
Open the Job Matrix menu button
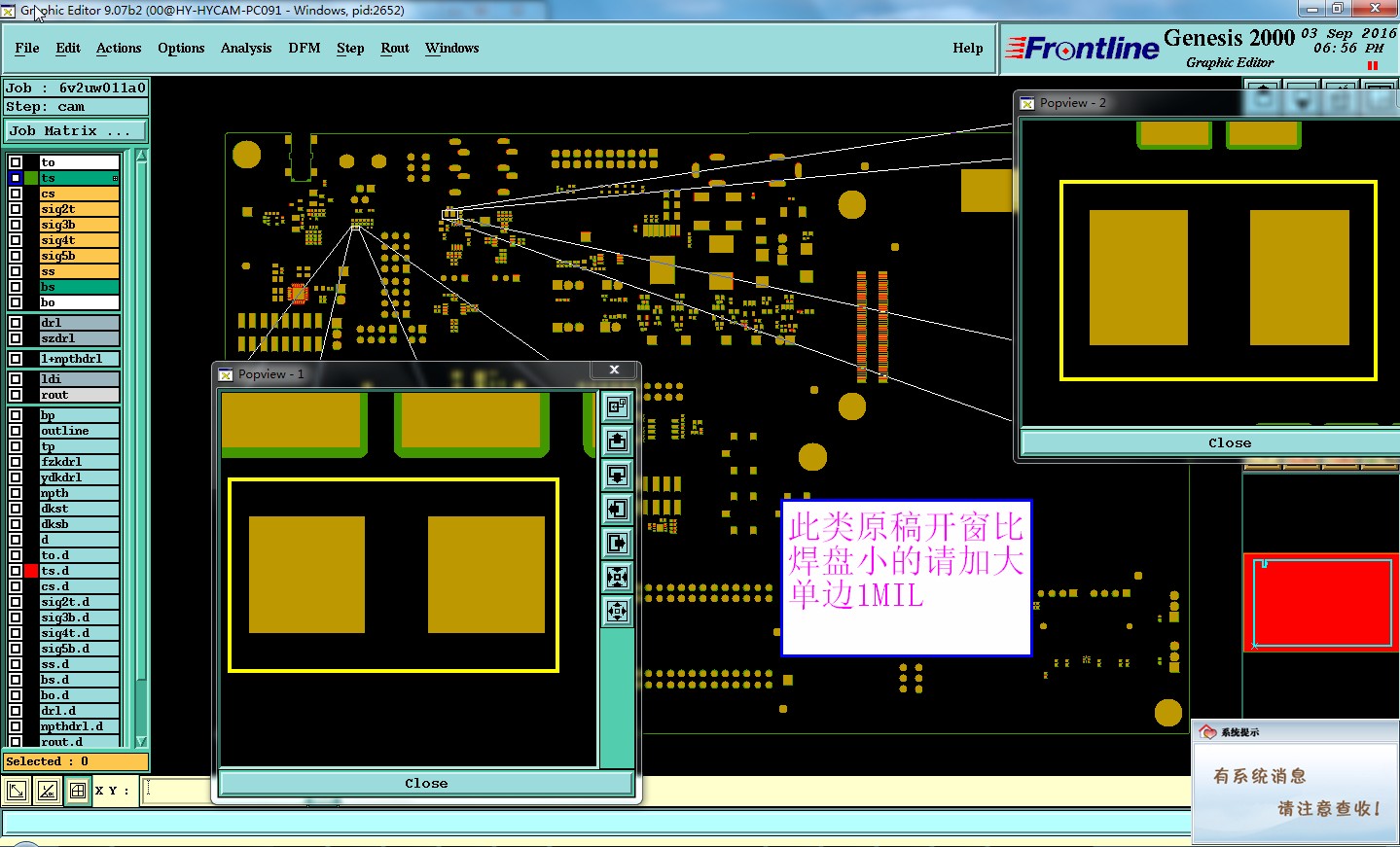[x=76, y=131]
